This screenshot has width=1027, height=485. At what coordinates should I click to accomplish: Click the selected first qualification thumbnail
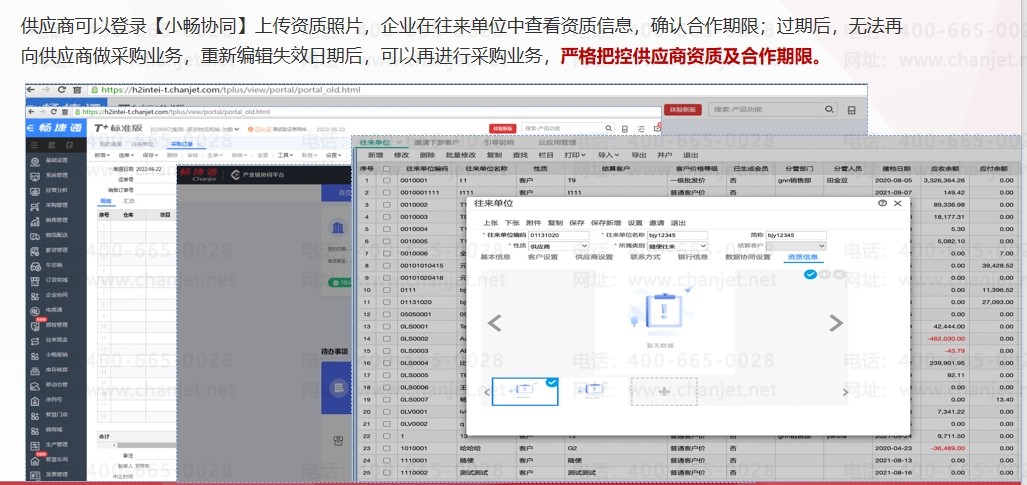tap(525, 391)
